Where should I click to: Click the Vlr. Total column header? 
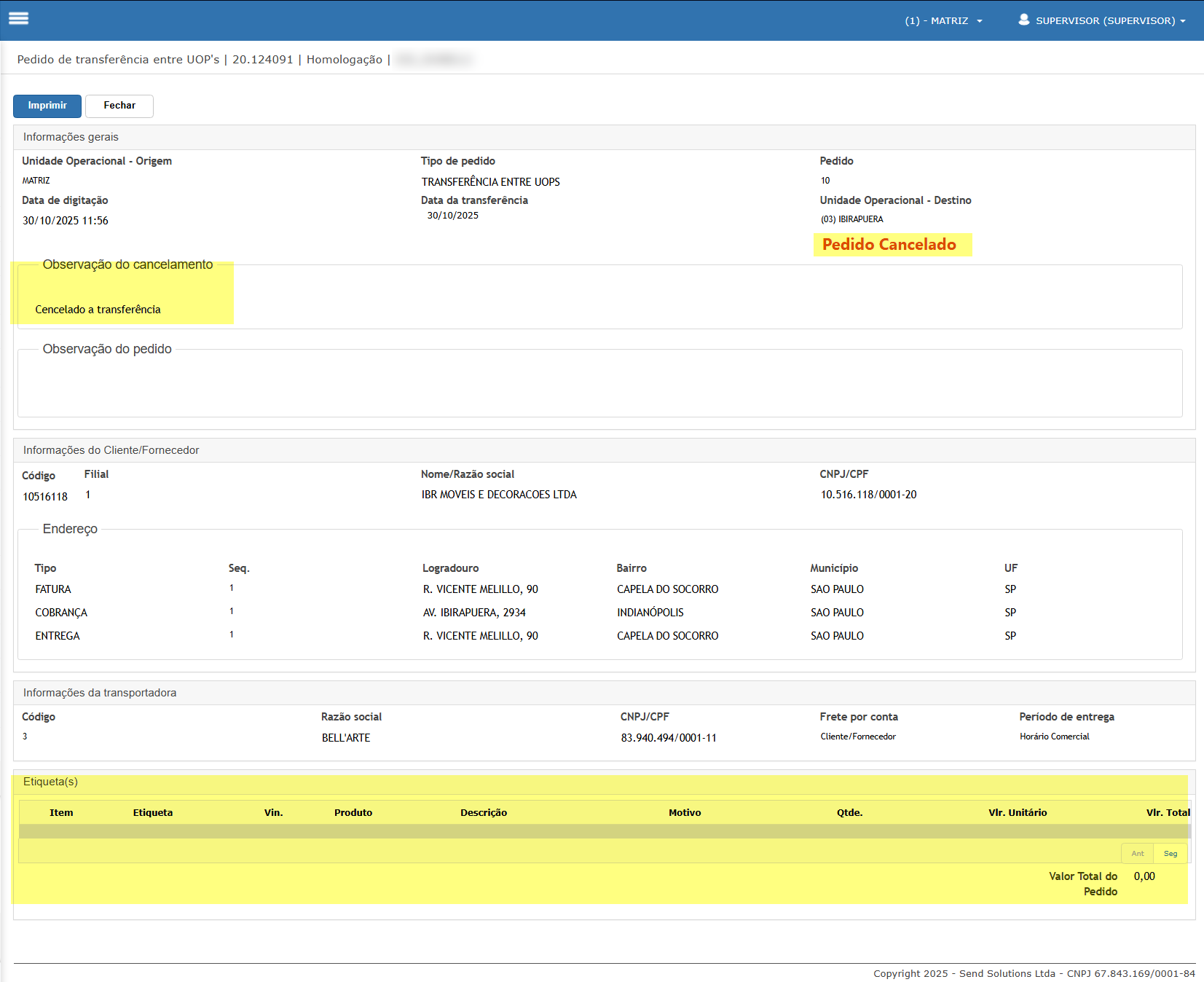pyautogui.click(x=1168, y=812)
